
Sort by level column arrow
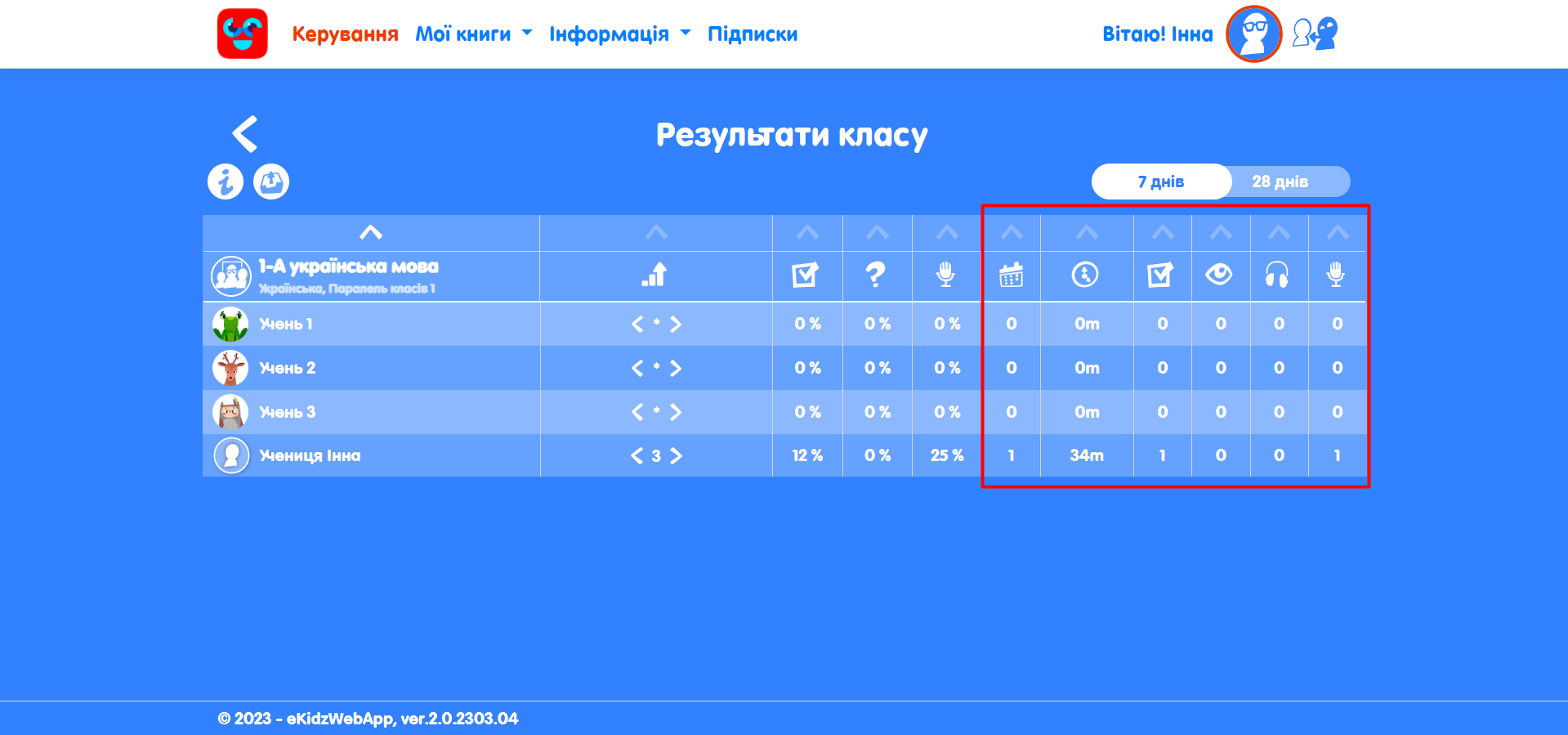coord(656,232)
